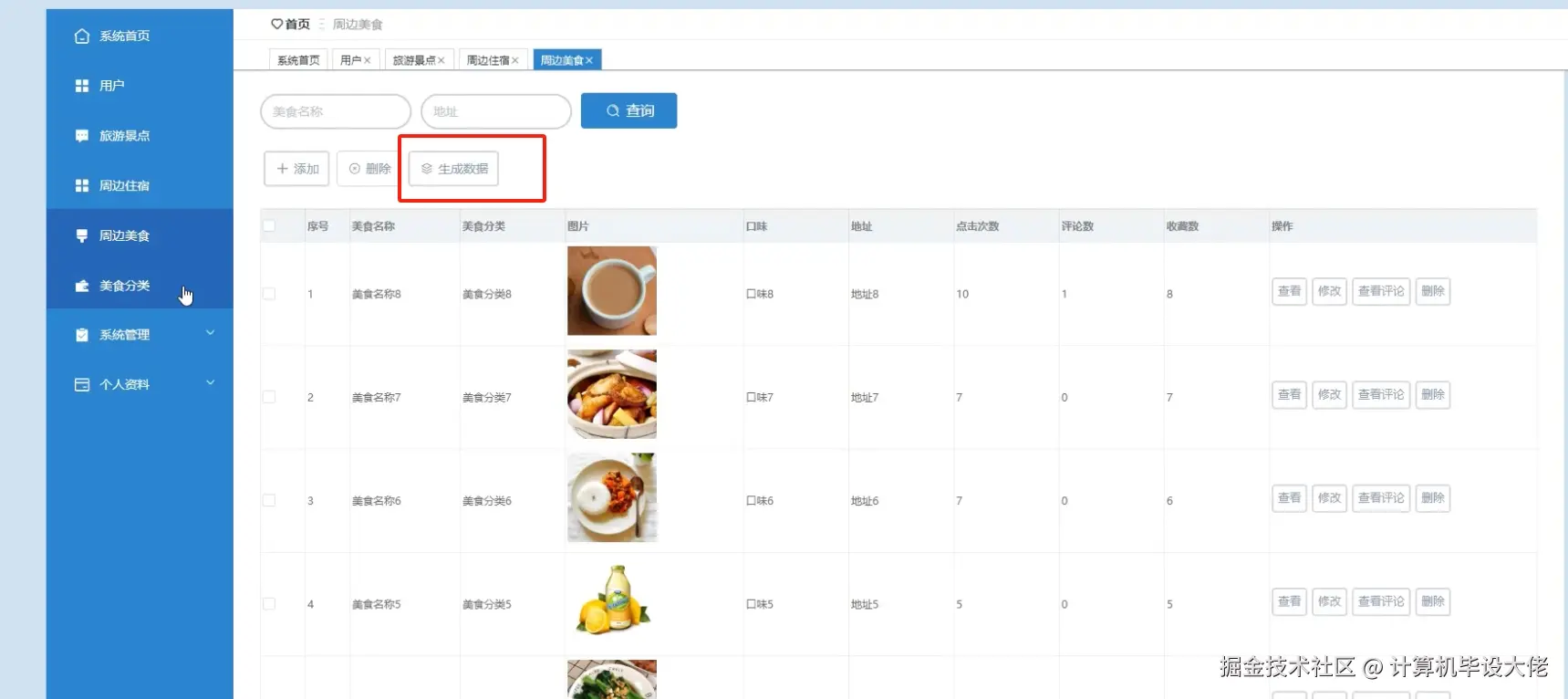Open 旅游景点 in the sidebar menu

(x=140, y=136)
